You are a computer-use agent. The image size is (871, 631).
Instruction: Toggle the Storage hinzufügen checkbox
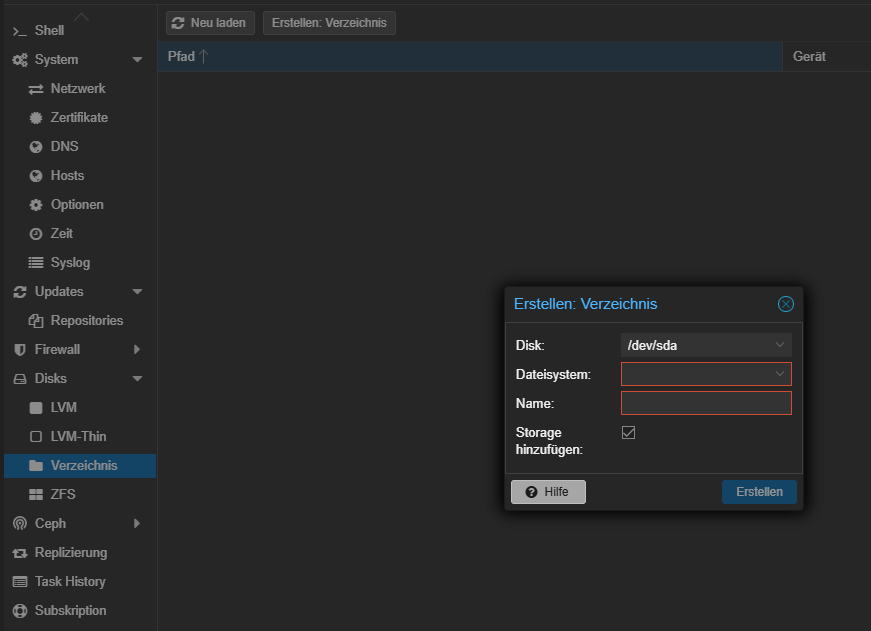coord(628,433)
